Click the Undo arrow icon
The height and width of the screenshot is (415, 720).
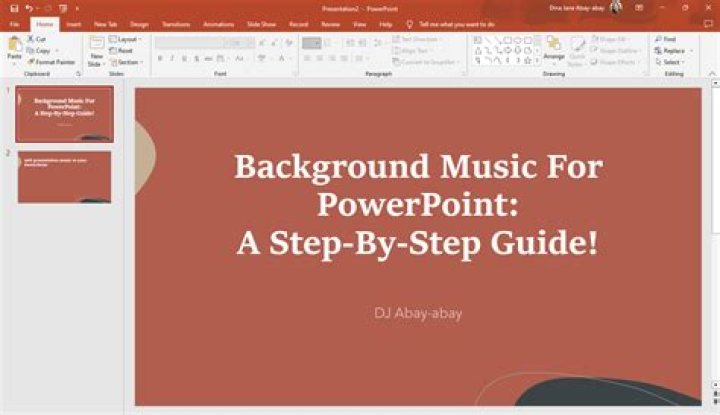(29, 8)
